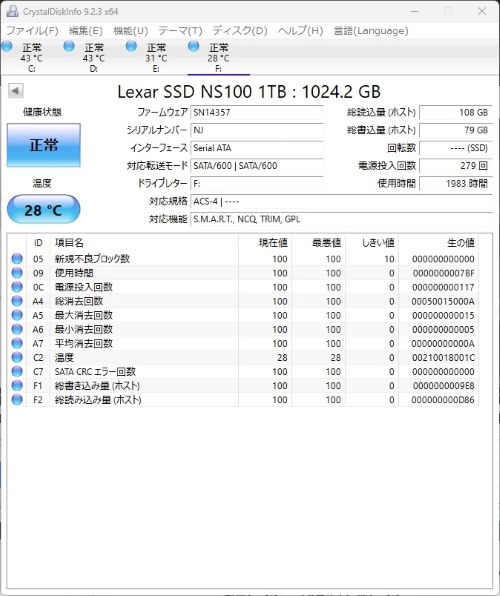Switch to the E: drive 31 °C tab
This screenshot has width=500, height=596.
[x=156, y=58]
